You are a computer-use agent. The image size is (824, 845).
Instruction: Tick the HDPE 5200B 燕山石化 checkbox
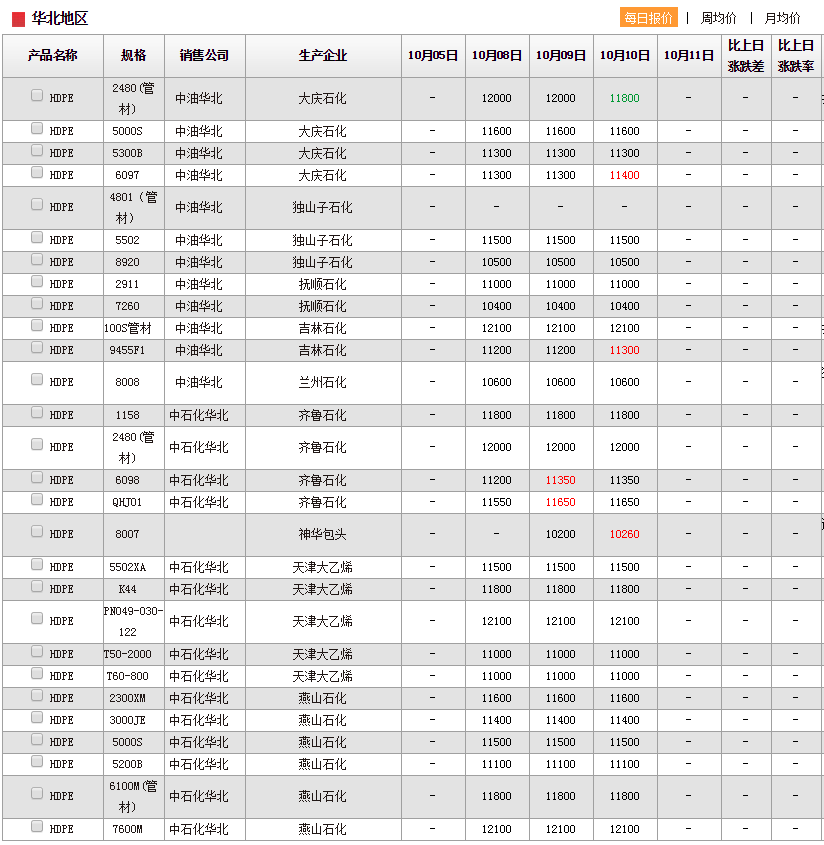point(37,761)
